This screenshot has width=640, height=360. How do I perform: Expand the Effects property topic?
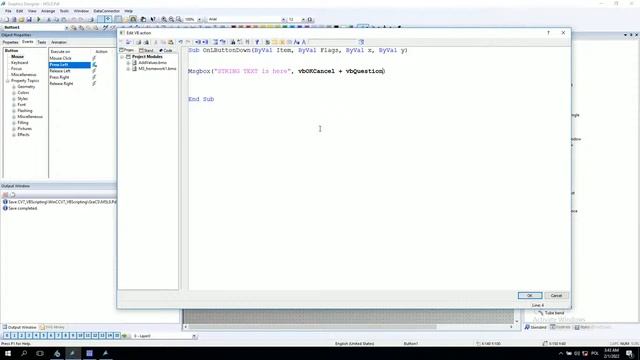[x=13, y=134]
